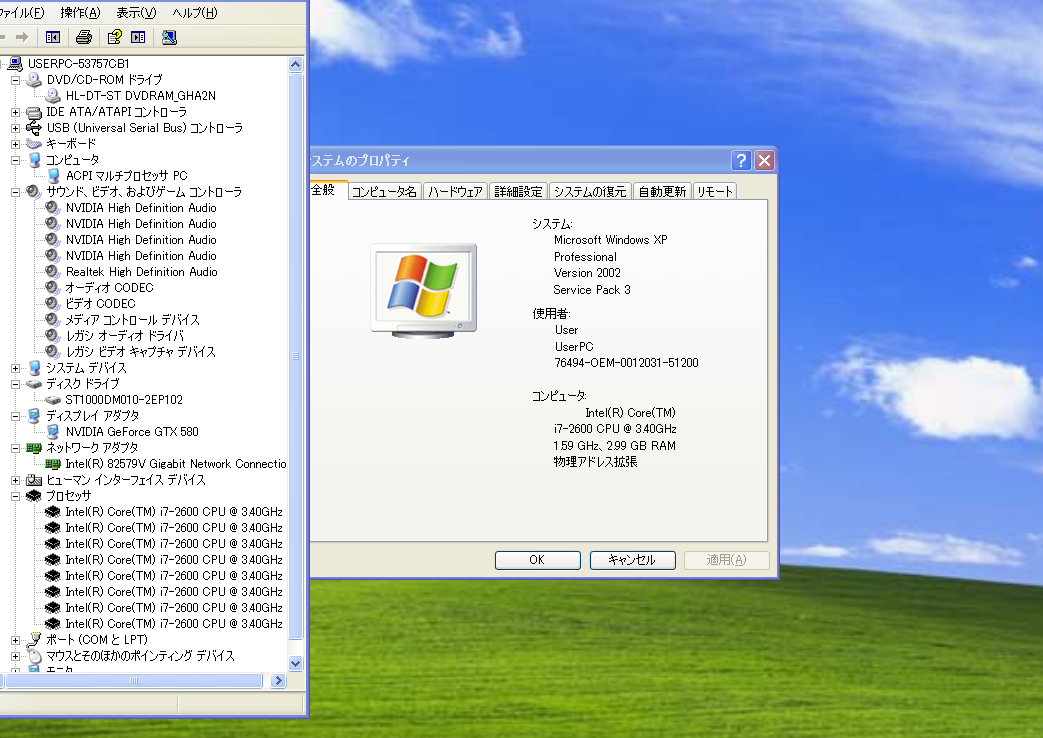
Task: Switch to the リモート tab
Action: pos(715,192)
